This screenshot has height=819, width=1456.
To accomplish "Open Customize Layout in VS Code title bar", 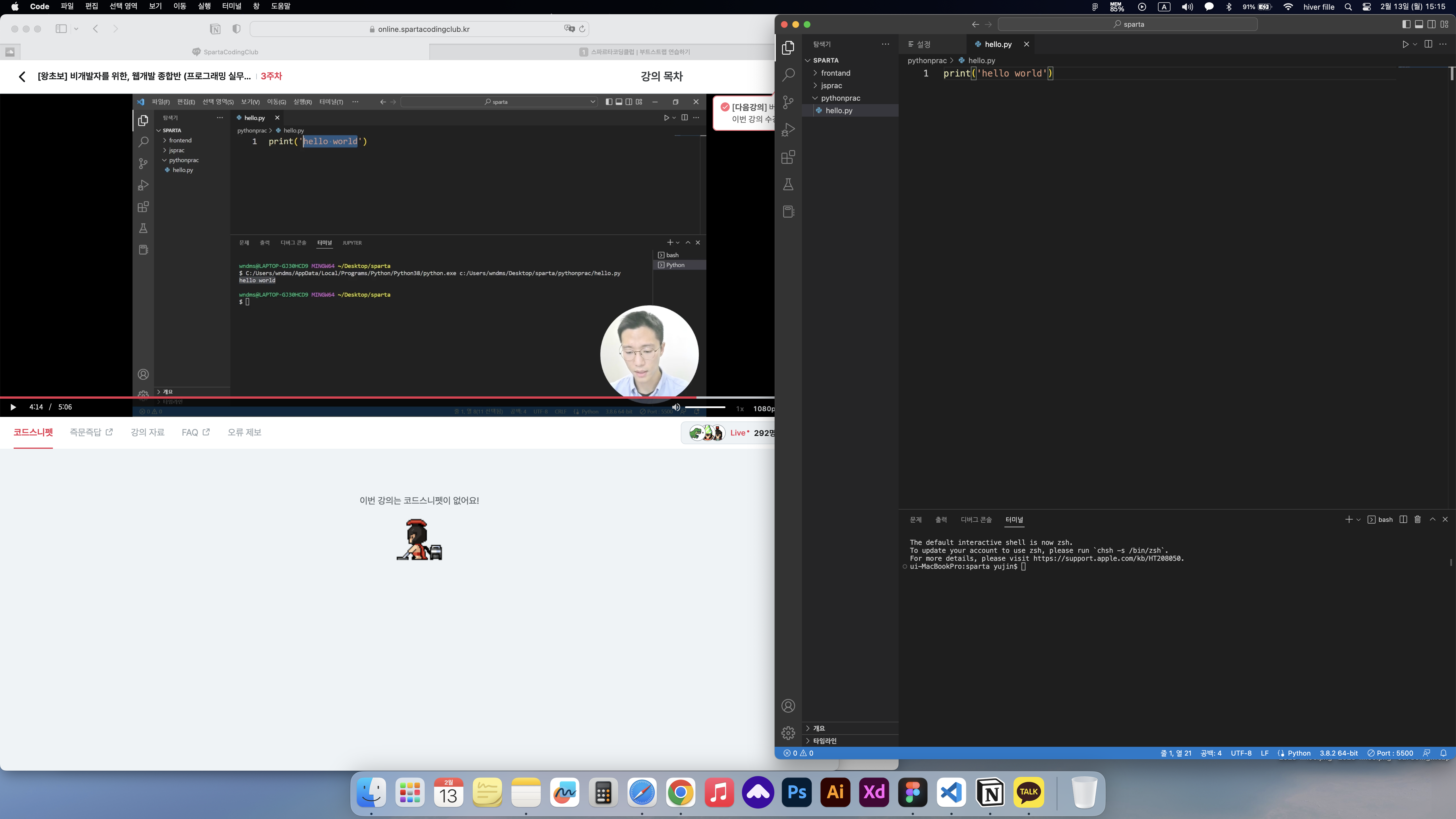I will [x=1444, y=24].
